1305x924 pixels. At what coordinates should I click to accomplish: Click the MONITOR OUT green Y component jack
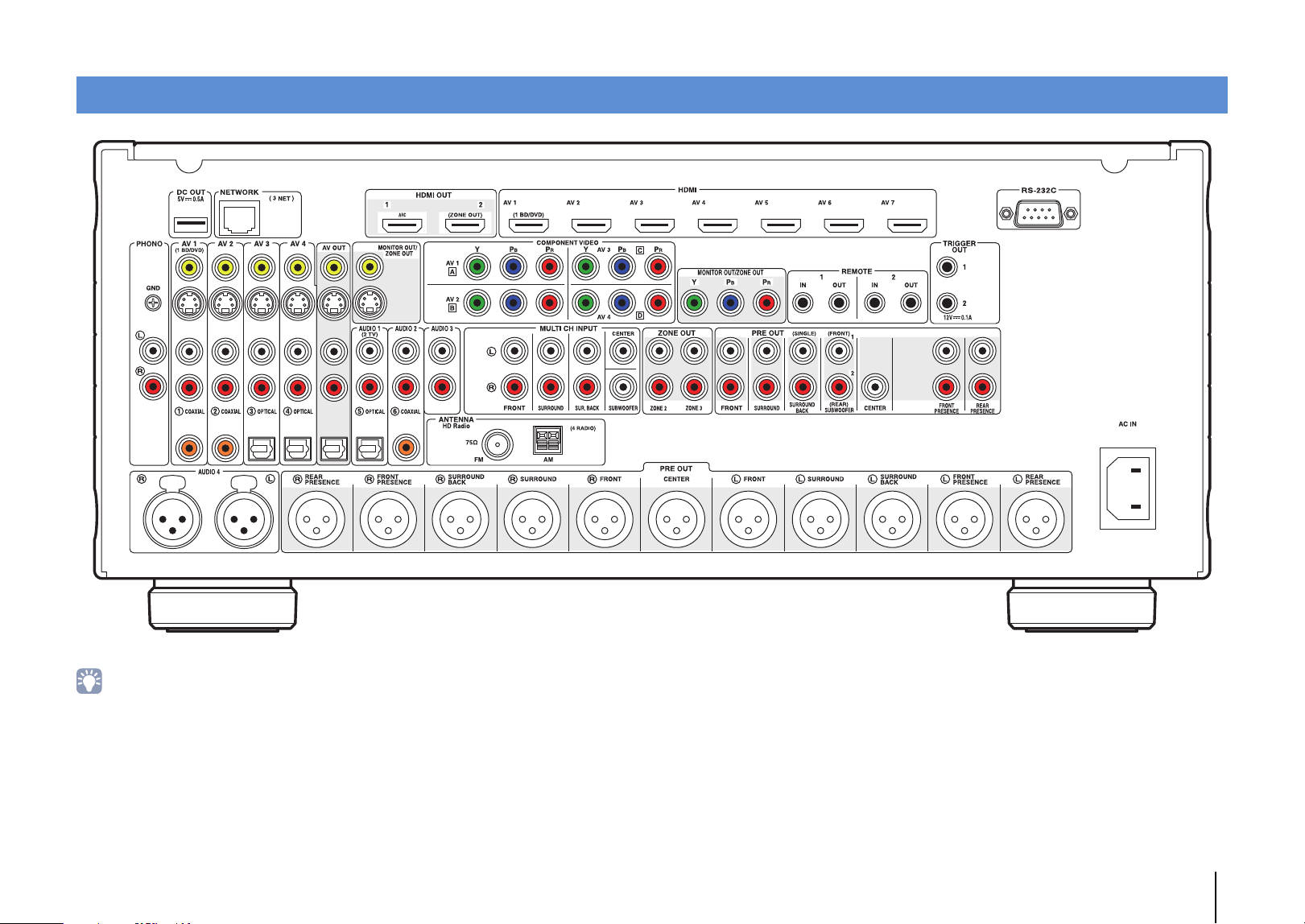[694, 303]
